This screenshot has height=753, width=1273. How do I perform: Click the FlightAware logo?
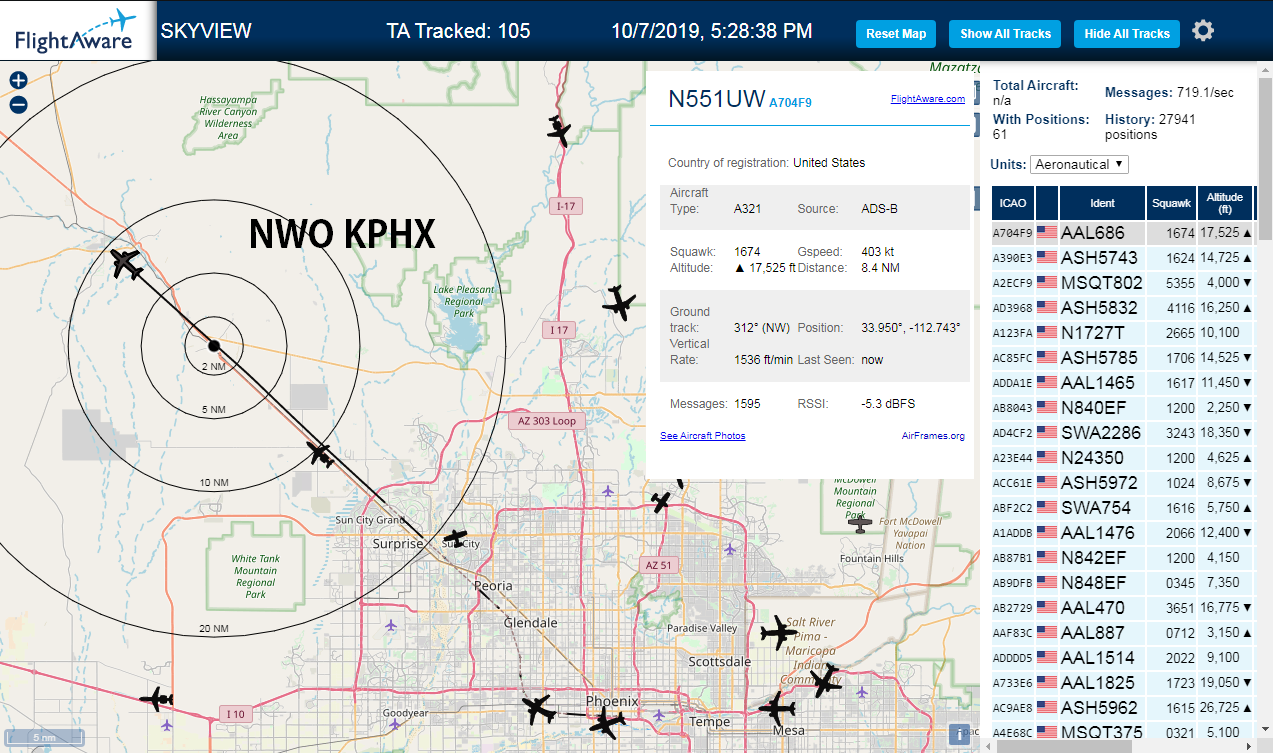coord(77,31)
